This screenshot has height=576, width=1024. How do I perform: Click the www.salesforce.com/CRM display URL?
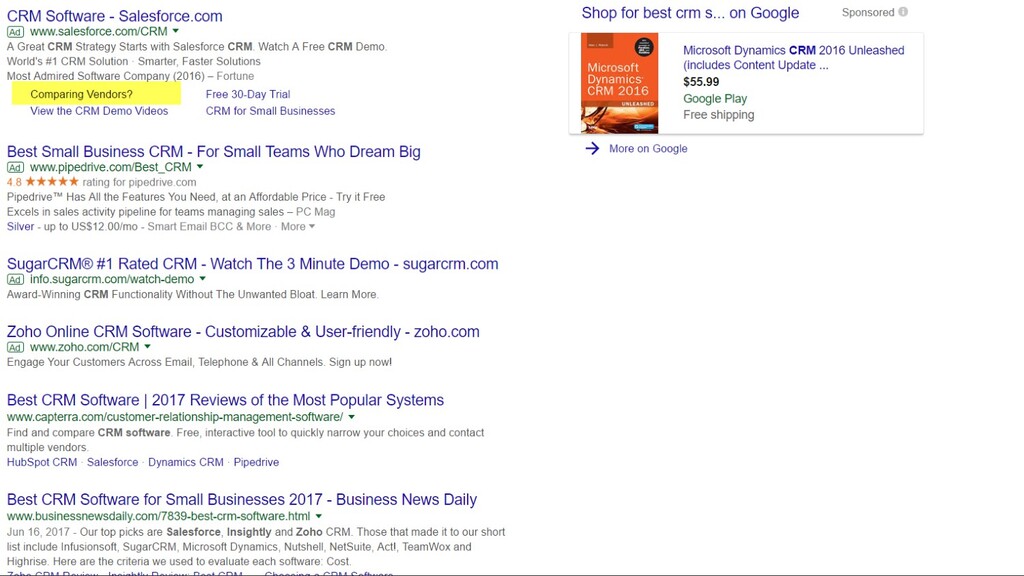(99, 31)
